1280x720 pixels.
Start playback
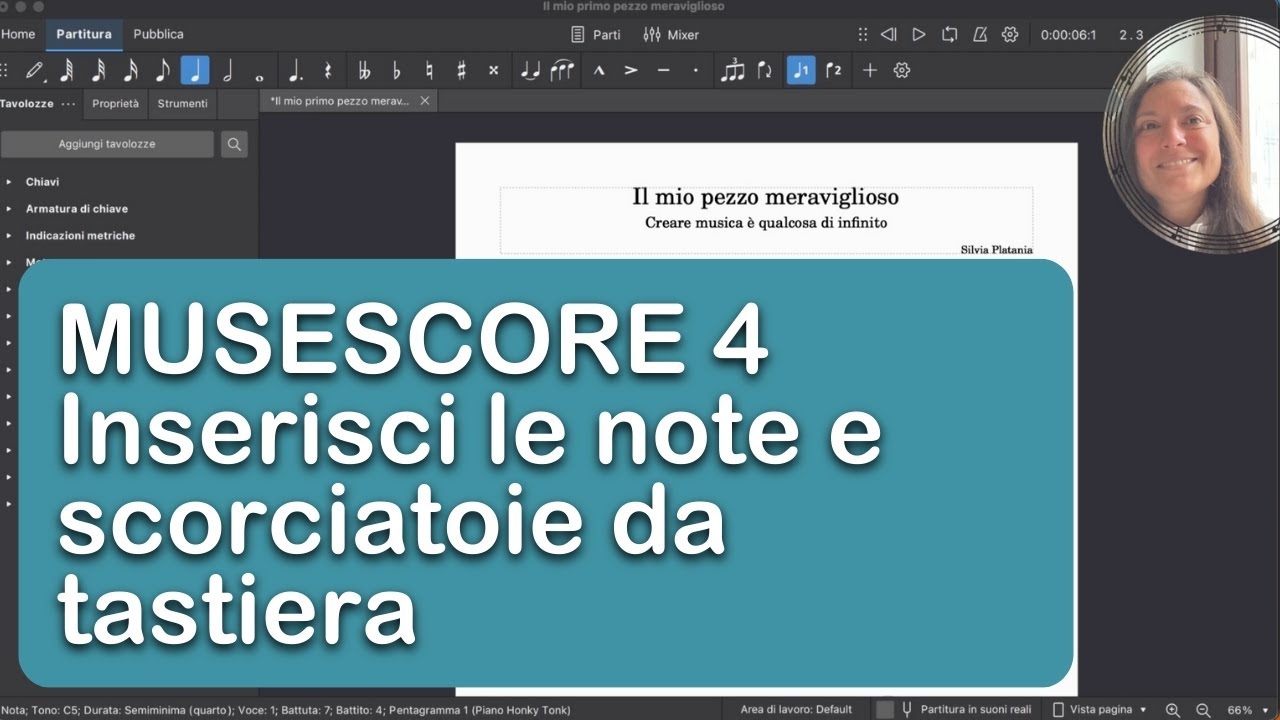point(919,35)
